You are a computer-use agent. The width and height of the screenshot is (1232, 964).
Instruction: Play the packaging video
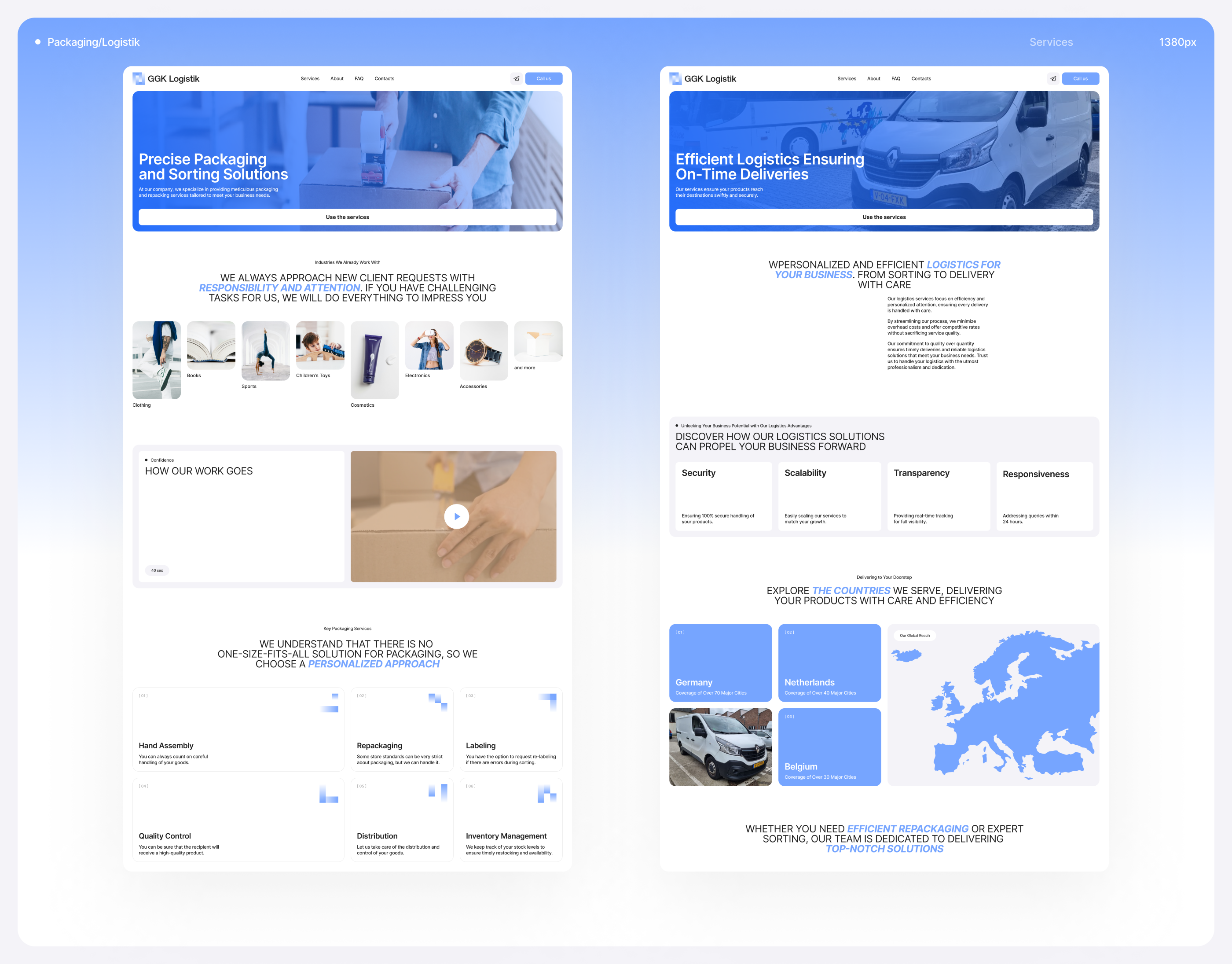click(x=456, y=516)
